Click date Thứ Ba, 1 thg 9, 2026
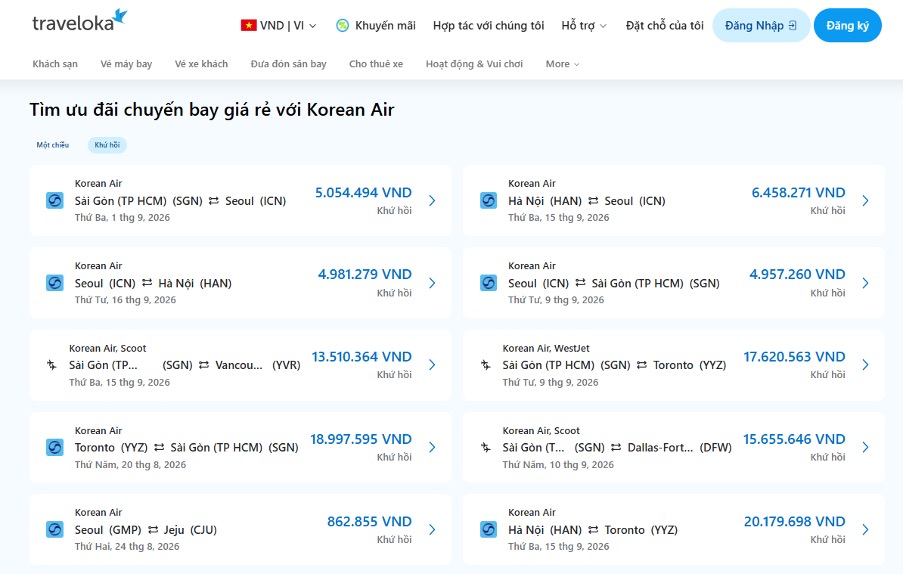 pos(122,217)
